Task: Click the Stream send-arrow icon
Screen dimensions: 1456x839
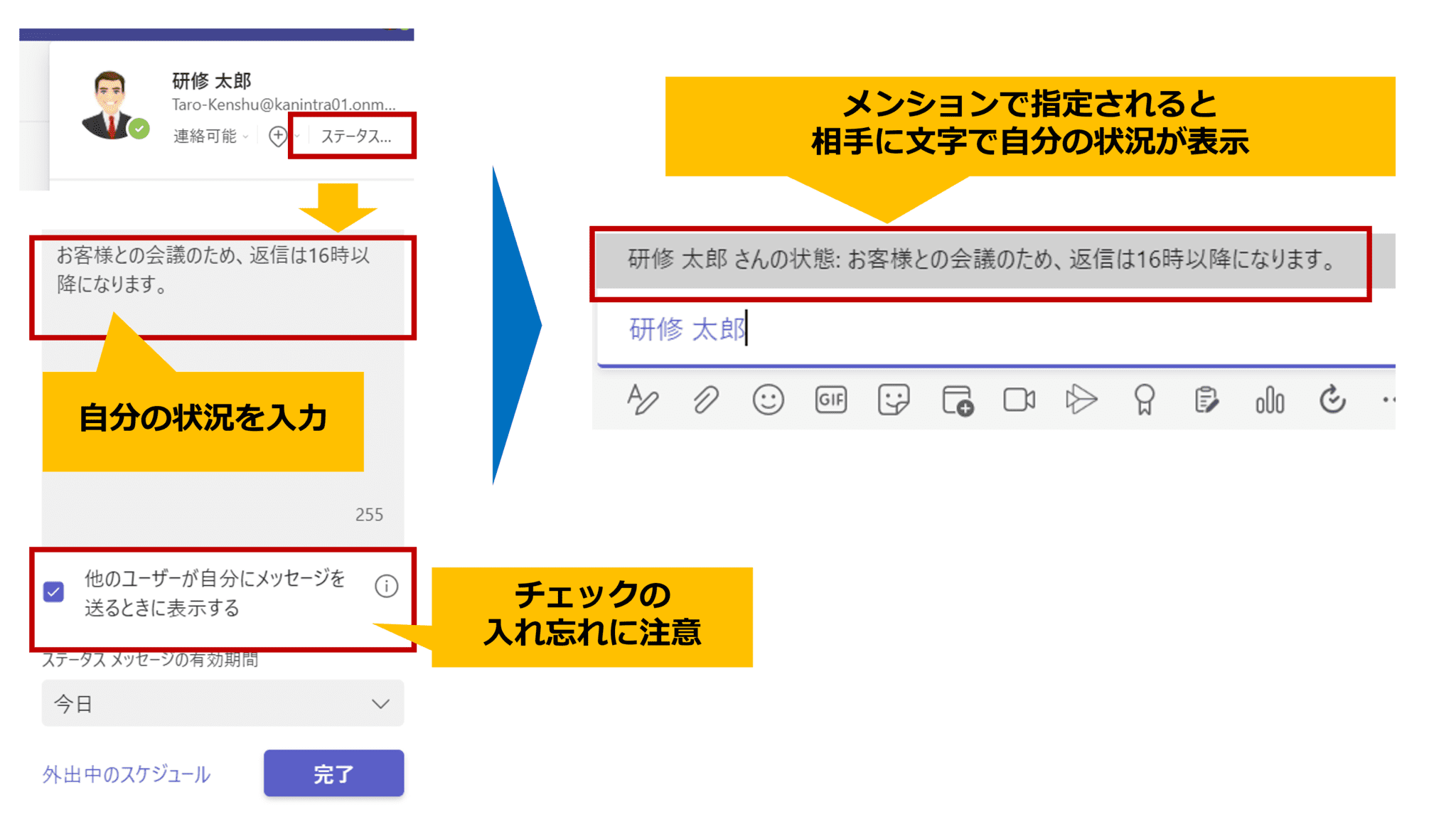Action: [x=1081, y=400]
